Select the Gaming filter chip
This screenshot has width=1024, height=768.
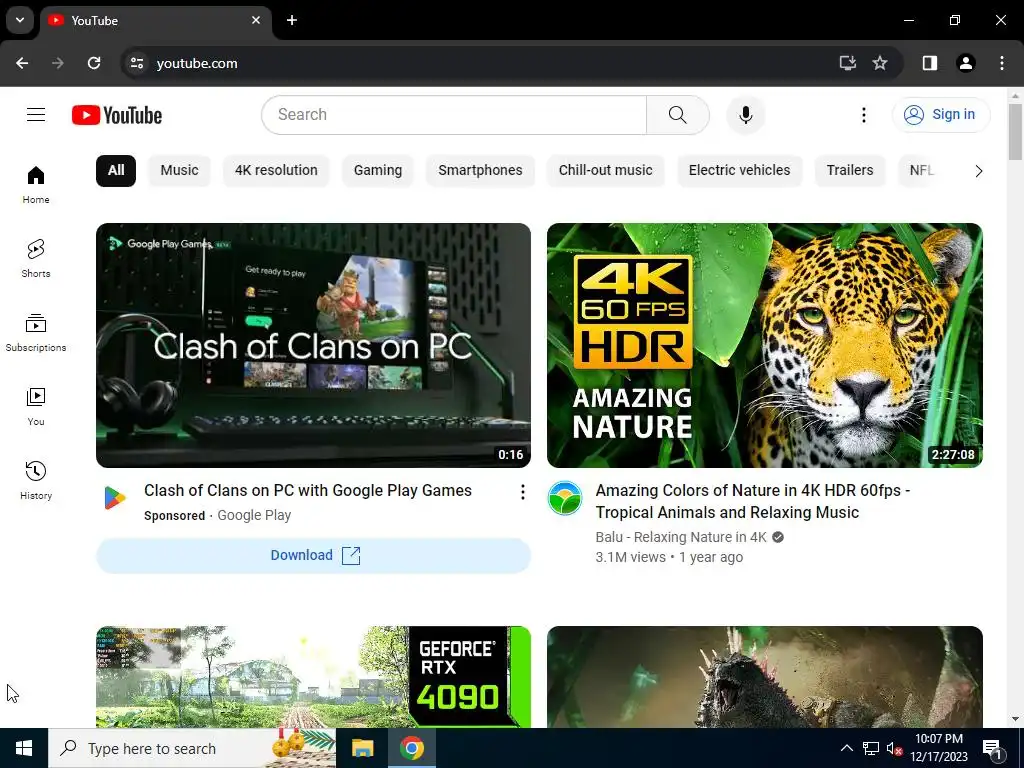(x=377, y=170)
